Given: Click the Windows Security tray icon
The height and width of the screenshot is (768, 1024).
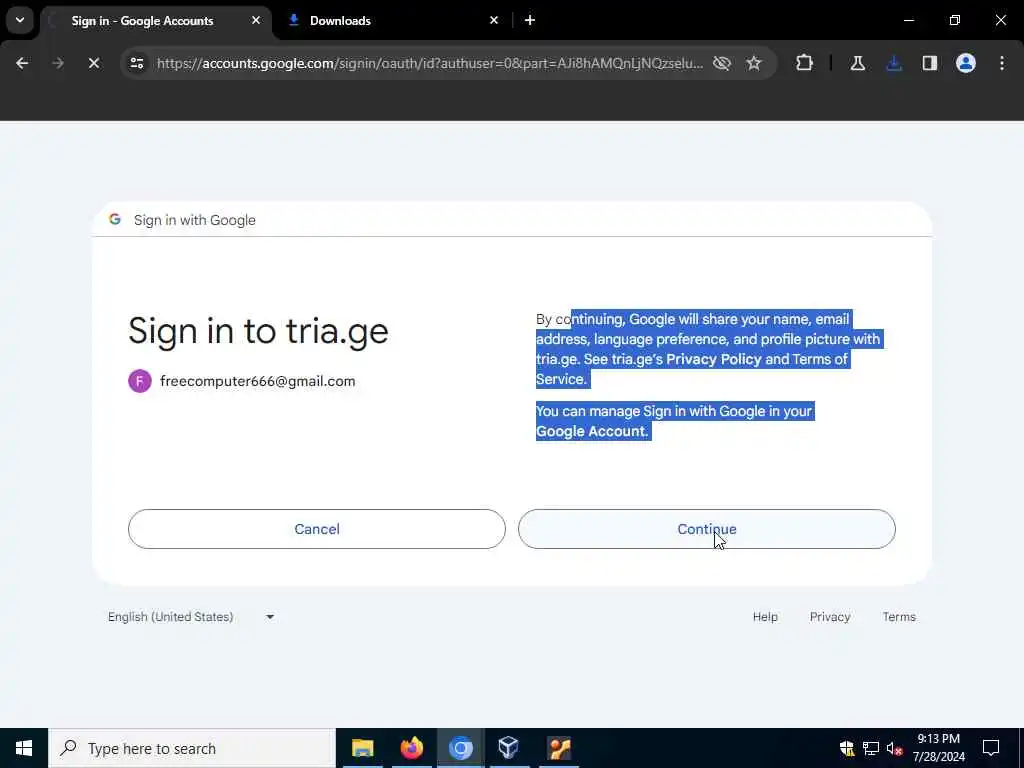Looking at the screenshot, I should click(847, 748).
